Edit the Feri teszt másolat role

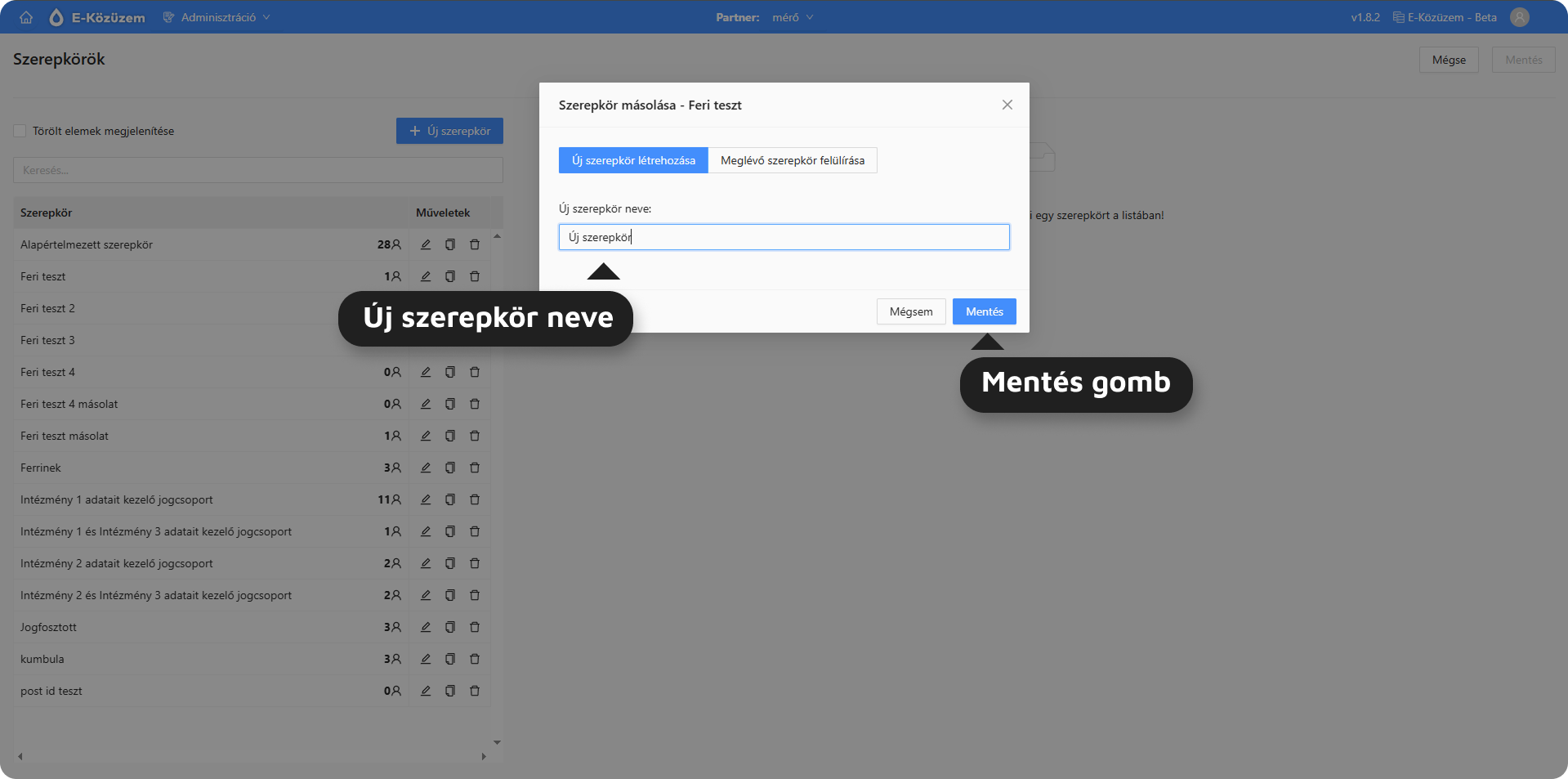[x=426, y=436]
